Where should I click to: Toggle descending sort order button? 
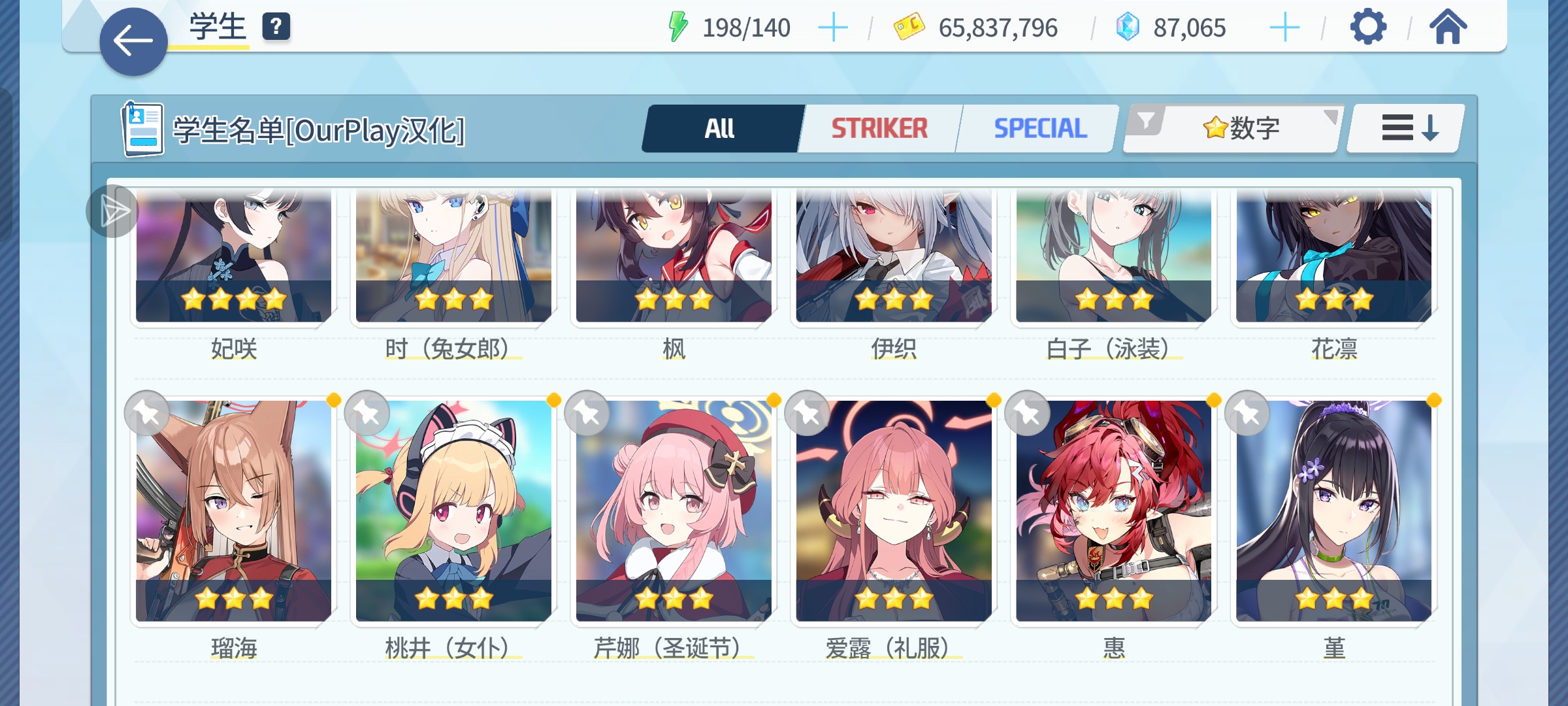1406,128
